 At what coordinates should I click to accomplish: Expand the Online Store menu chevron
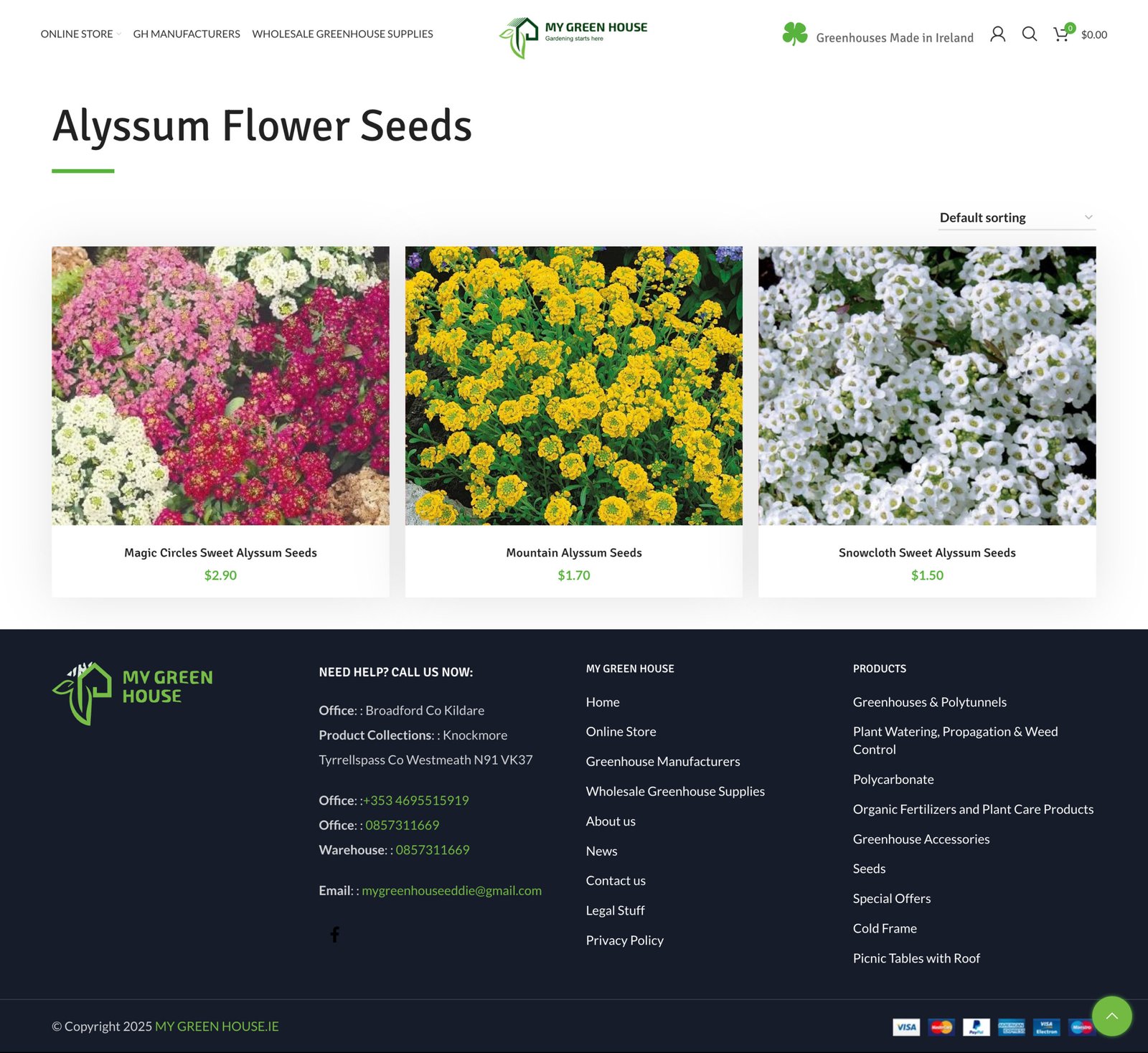pyautogui.click(x=119, y=34)
